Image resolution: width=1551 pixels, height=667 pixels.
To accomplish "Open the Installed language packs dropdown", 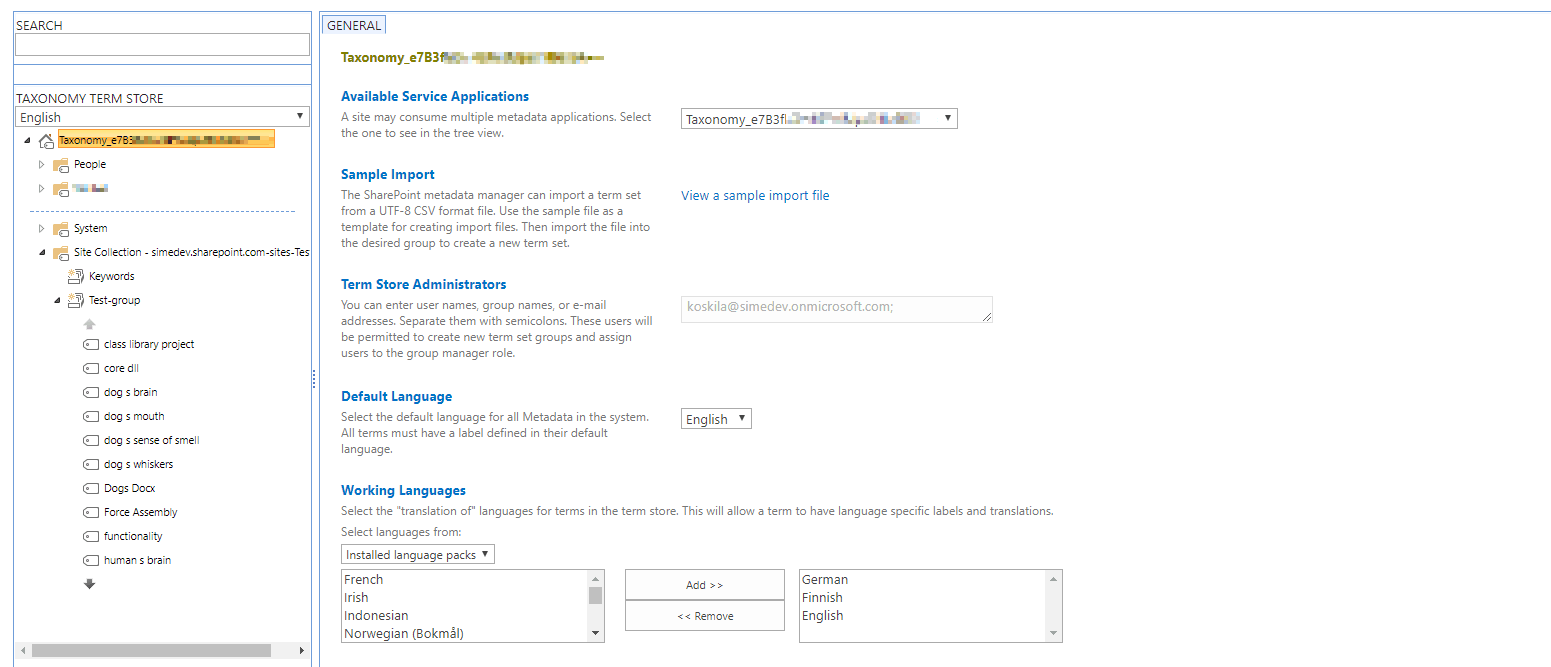I will [417, 554].
